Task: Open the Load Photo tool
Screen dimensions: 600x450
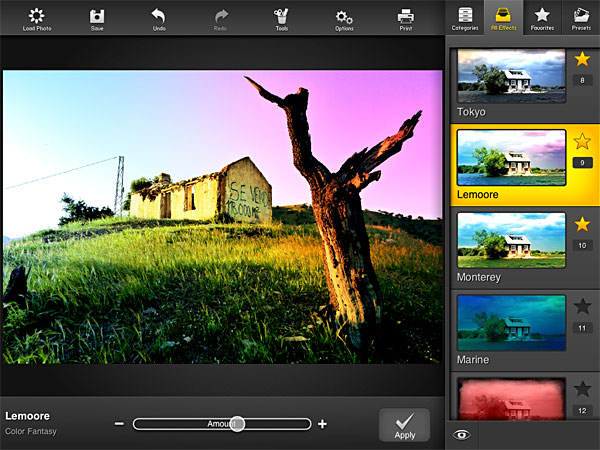Action: 37,19
